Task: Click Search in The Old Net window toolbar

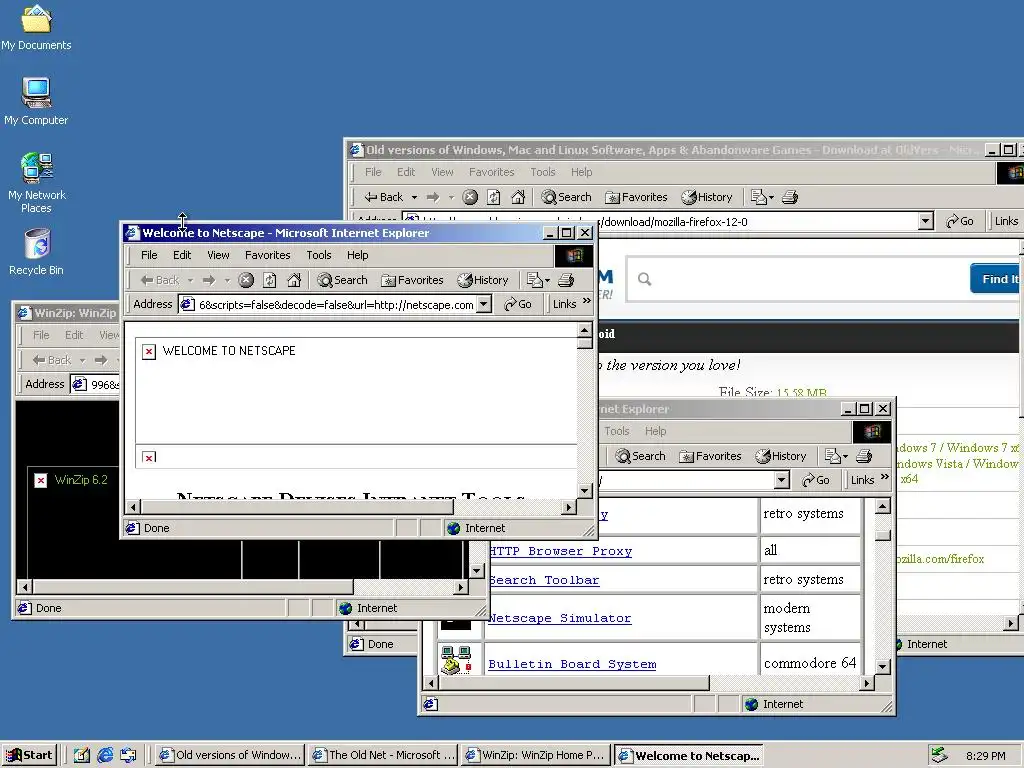Action: coord(640,456)
